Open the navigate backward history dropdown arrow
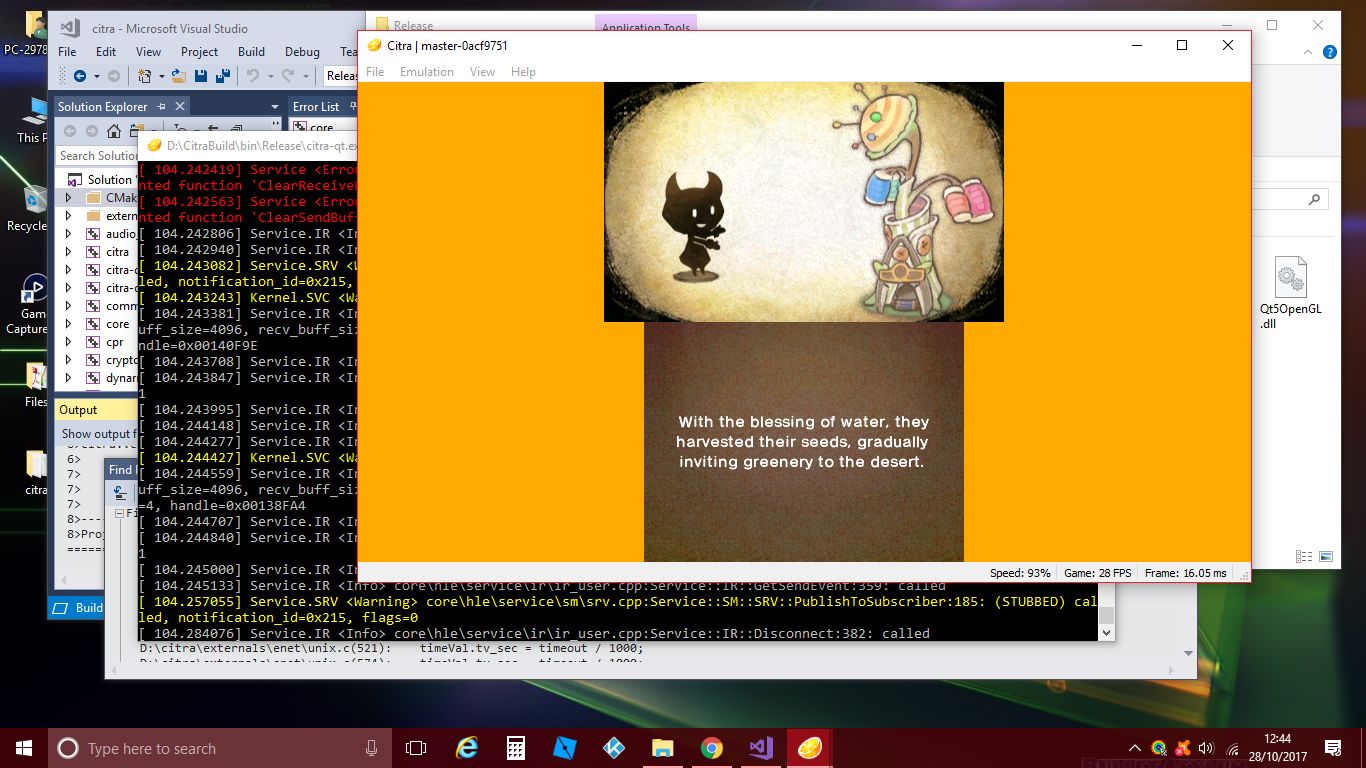Viewport: 1366px width, 768px height. pyautogui.click(x=96, y=76)
